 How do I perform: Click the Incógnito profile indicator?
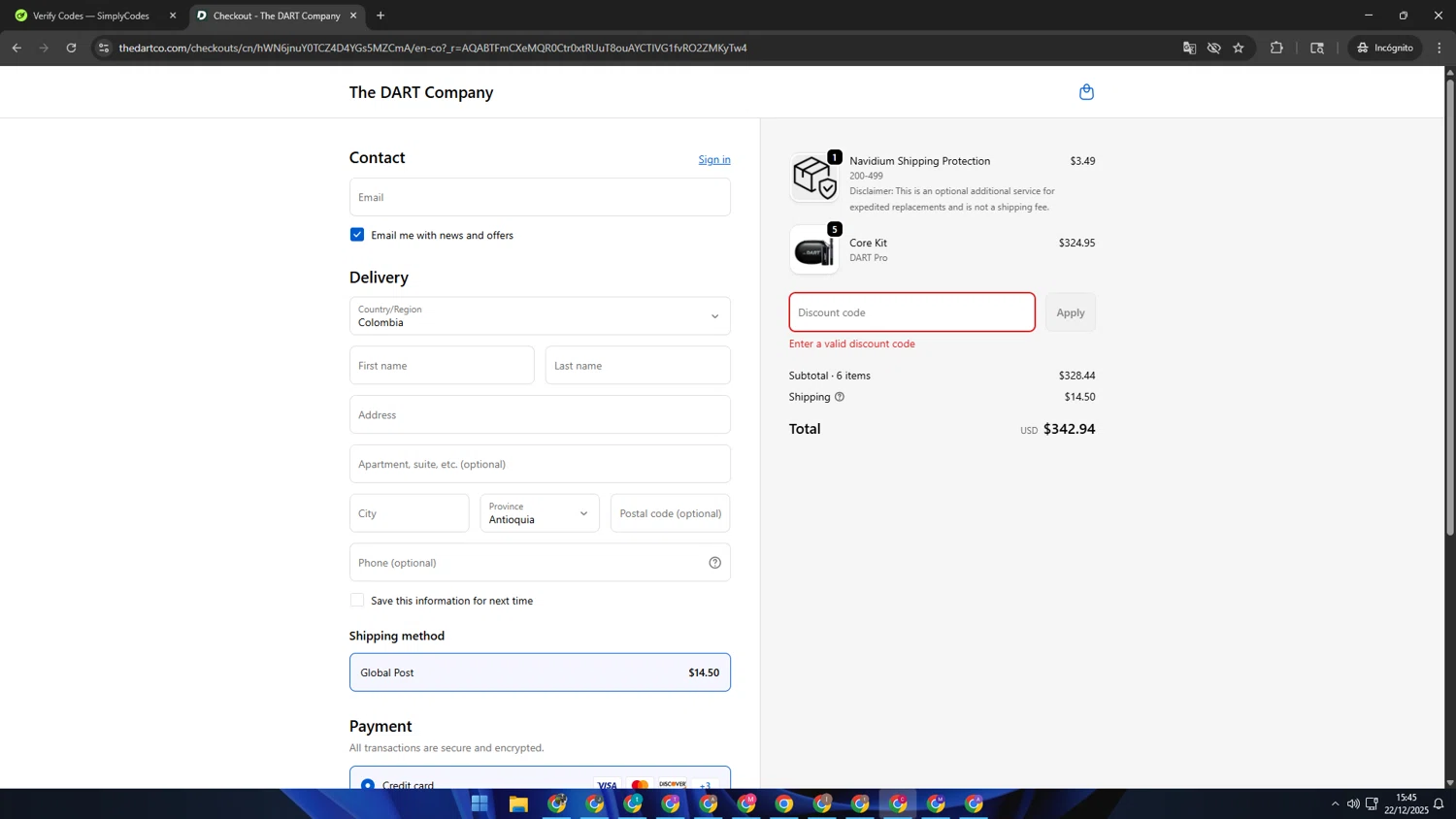point(1385,48)
